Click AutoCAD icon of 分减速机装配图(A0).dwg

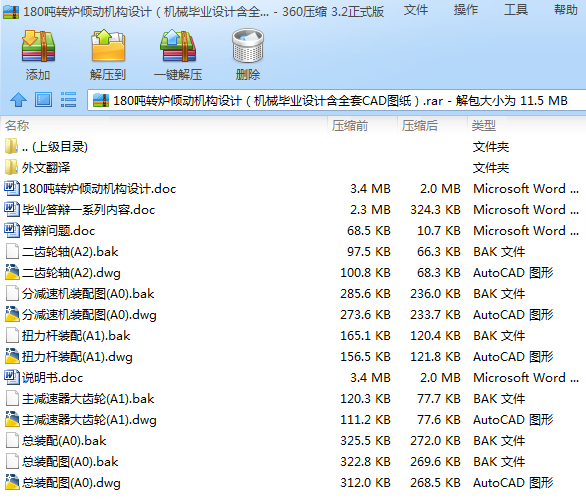[x=12, y=314]
